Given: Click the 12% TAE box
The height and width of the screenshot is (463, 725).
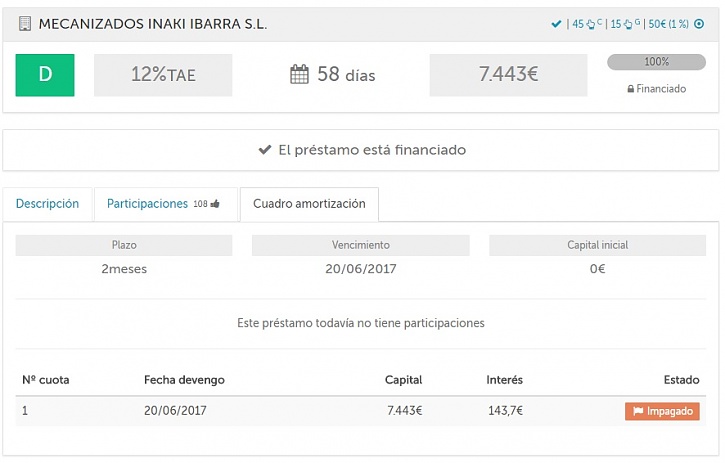Looking at the screenshot, I should click(163, 75).
